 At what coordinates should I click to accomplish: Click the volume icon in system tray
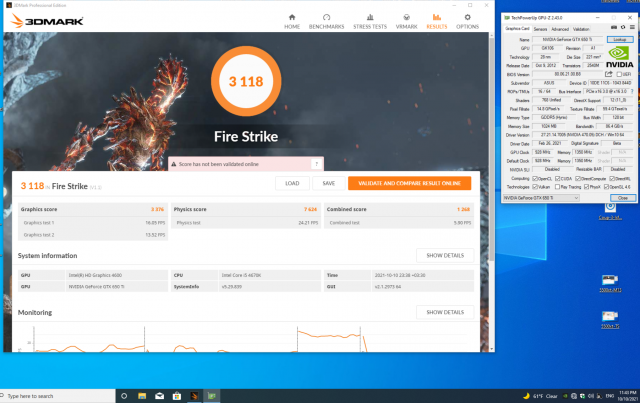(591, 396)
